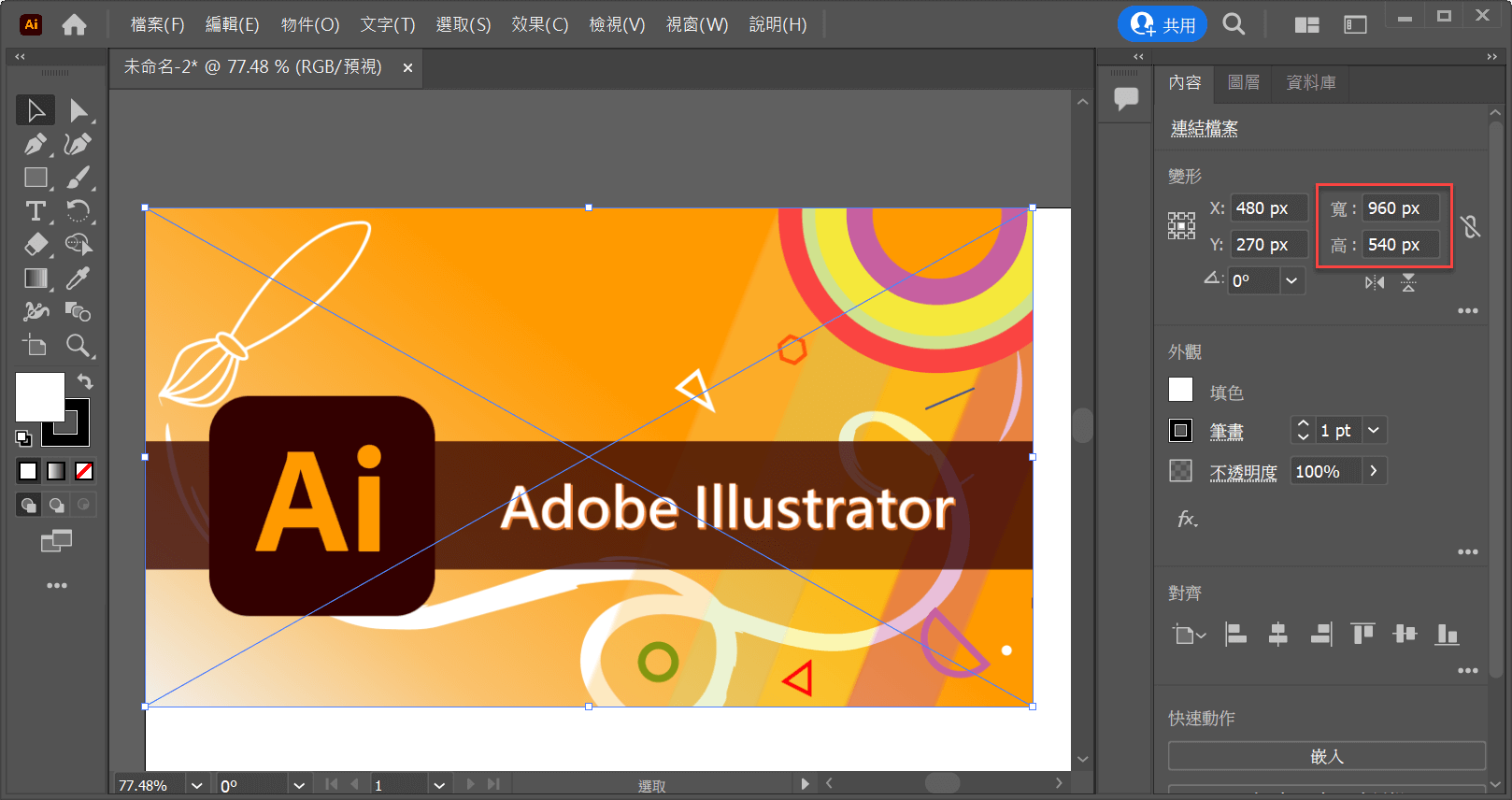
Task: Select the Eyedropper tool
Action: [x=78, y=279]
